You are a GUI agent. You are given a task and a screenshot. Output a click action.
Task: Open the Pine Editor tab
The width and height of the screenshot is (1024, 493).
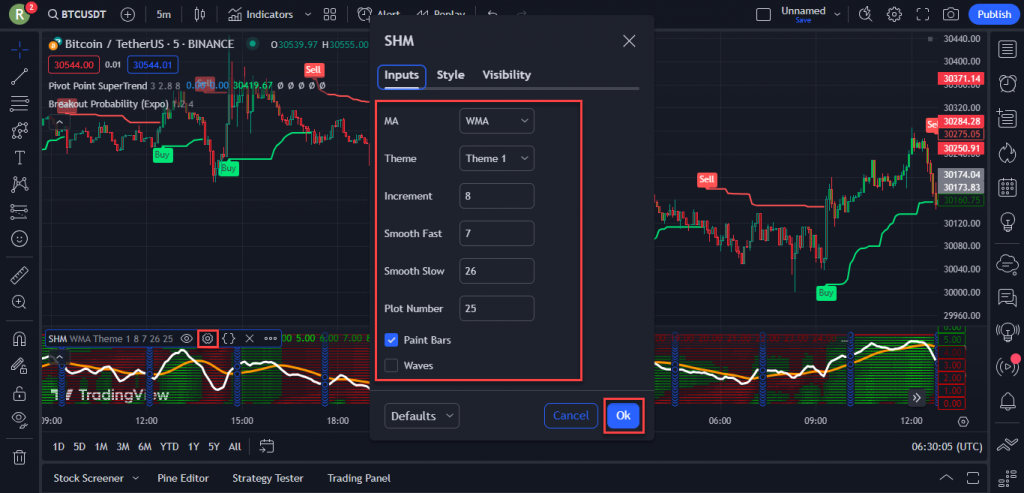click(x=183, y=478)
